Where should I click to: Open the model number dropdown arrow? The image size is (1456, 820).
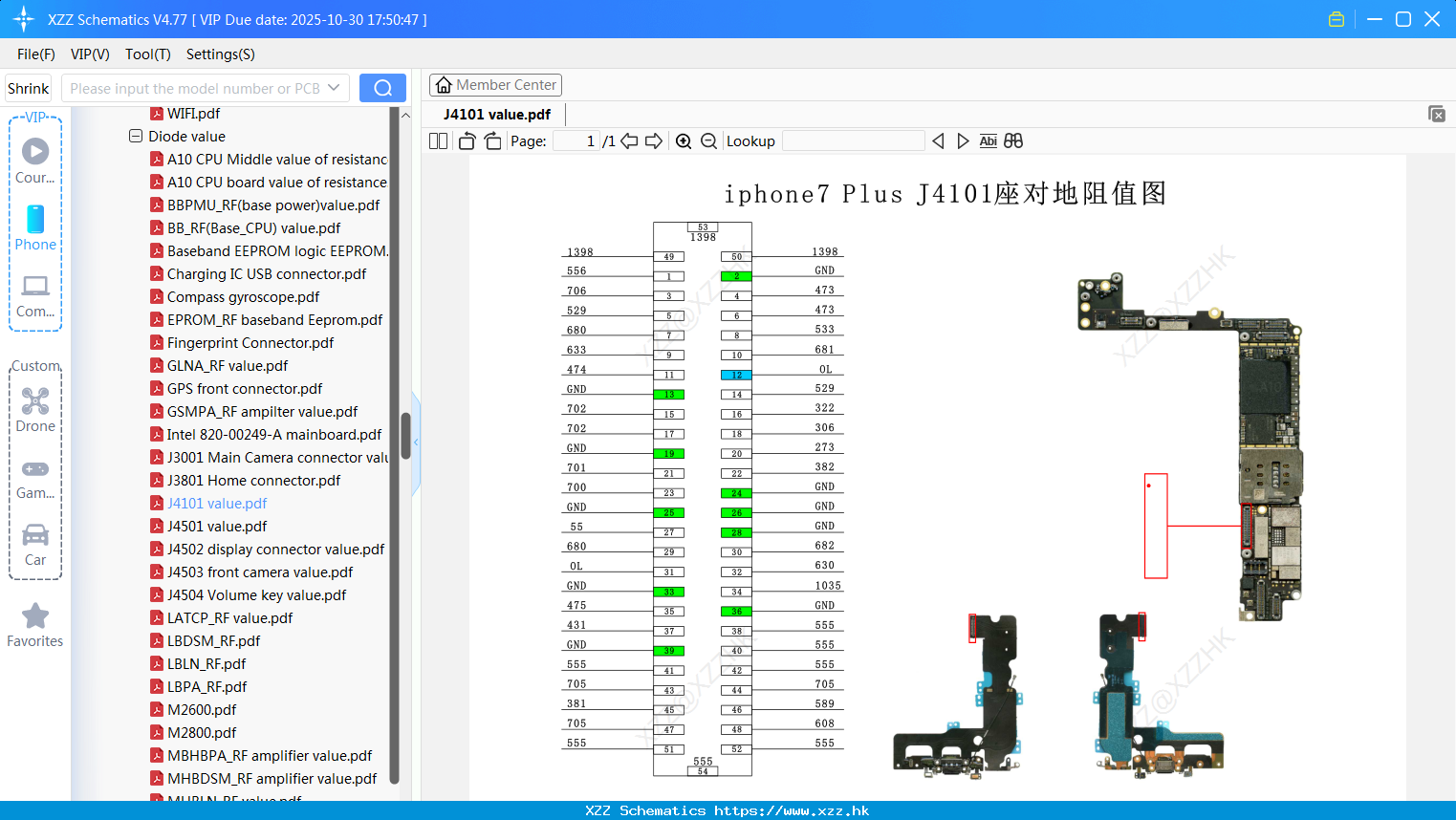pos(334,88)
